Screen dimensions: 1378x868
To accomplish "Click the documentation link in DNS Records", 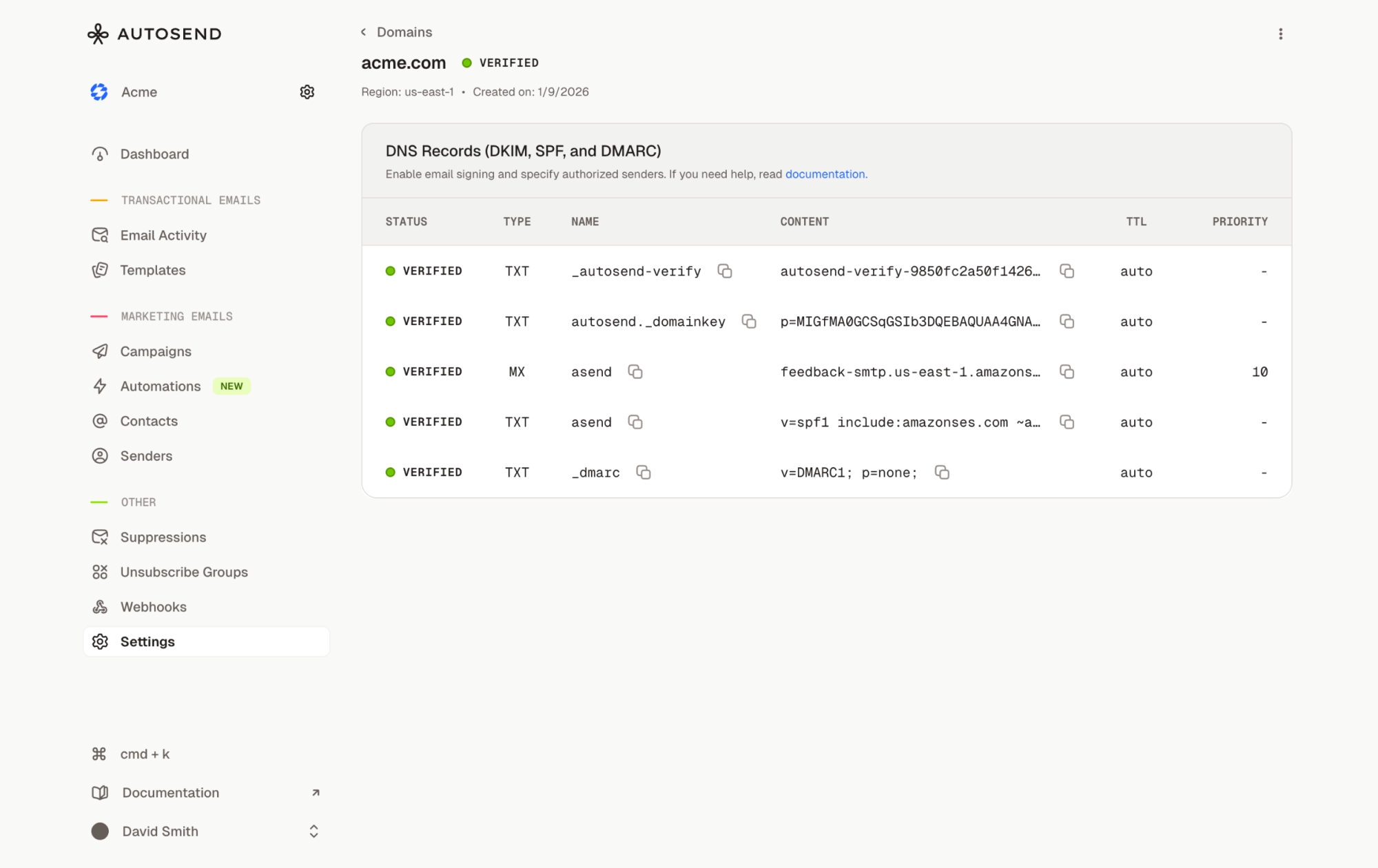I will [825, 174].
